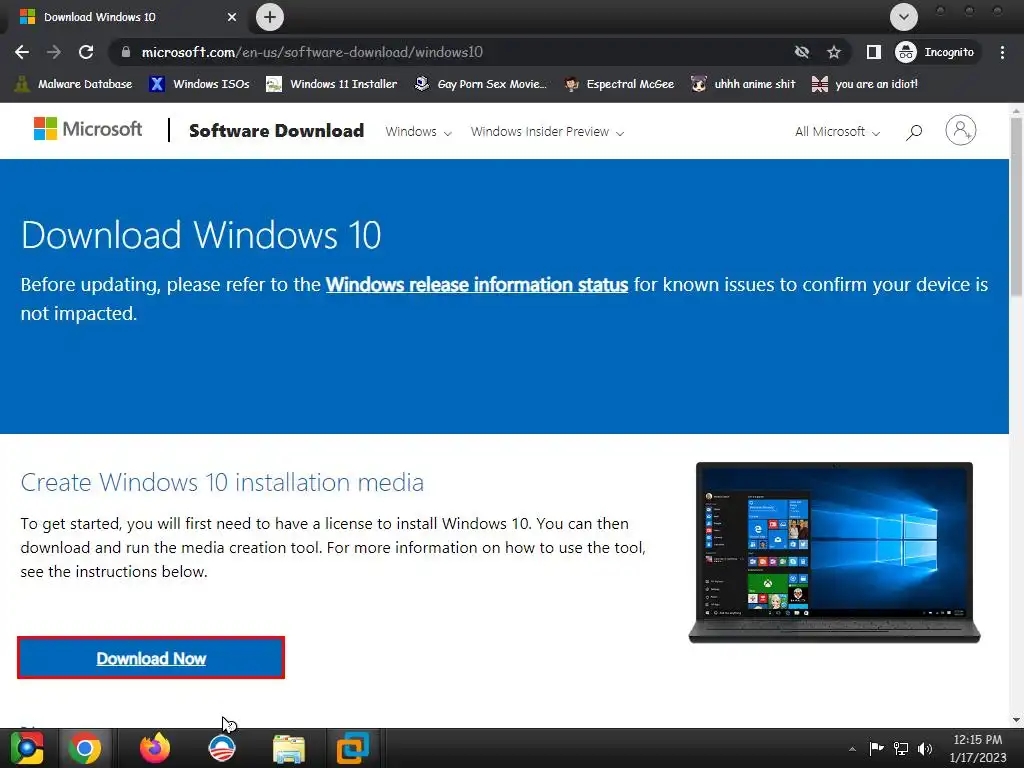1024x768 pixels.
Task: Click the Software Download heading link
Action: tap(276, 131)
